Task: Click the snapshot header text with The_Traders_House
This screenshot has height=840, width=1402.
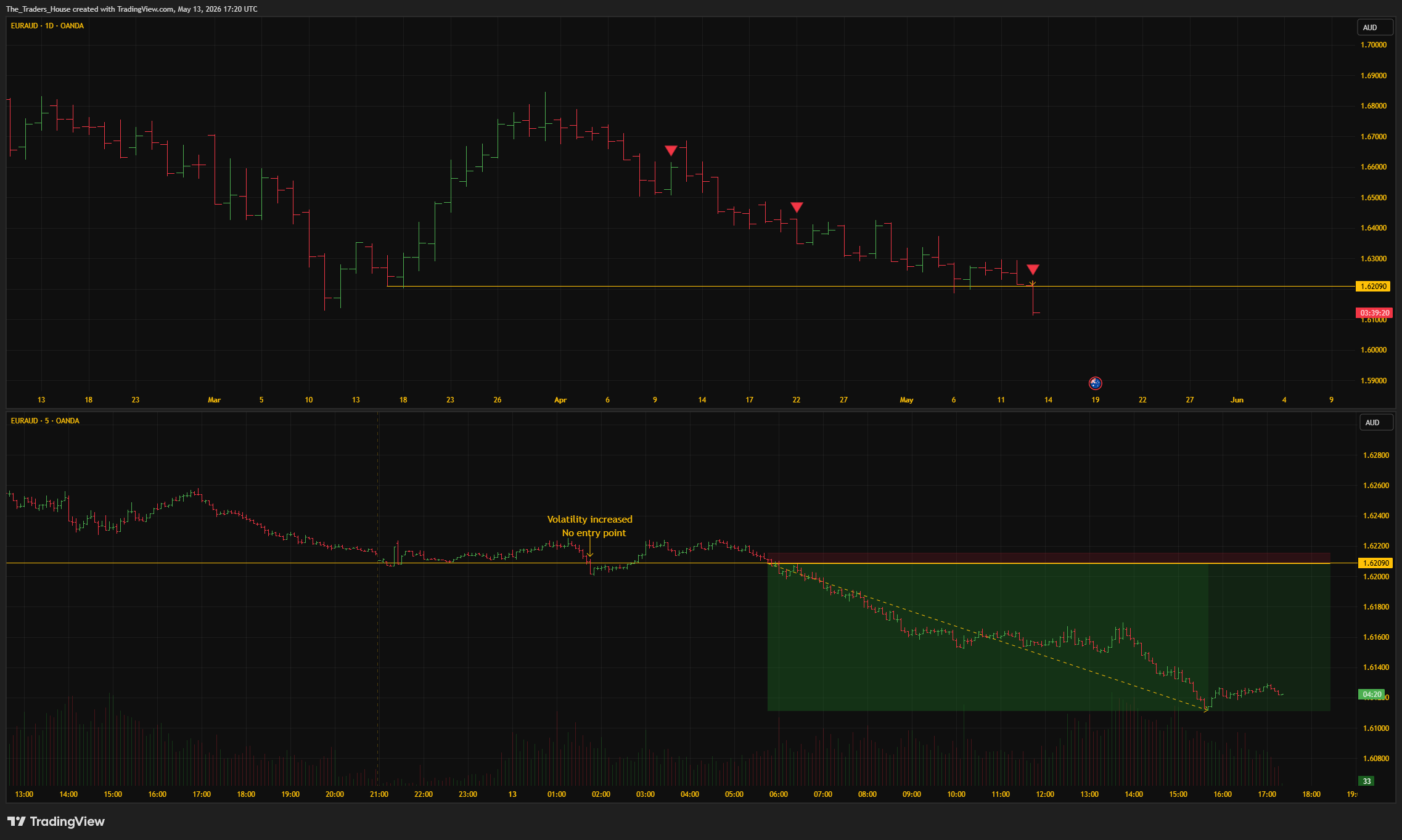Action: coord(132,9)
